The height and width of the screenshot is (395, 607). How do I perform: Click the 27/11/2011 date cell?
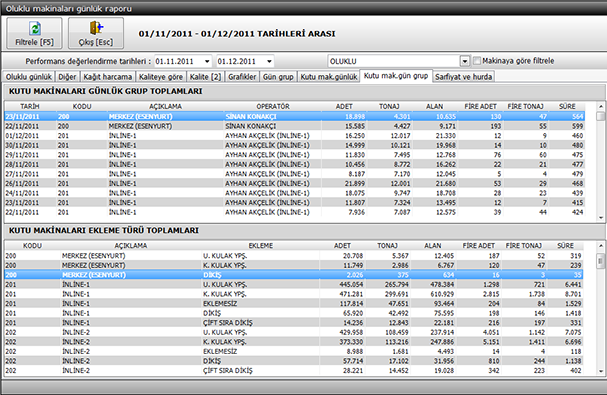(22, 174)
